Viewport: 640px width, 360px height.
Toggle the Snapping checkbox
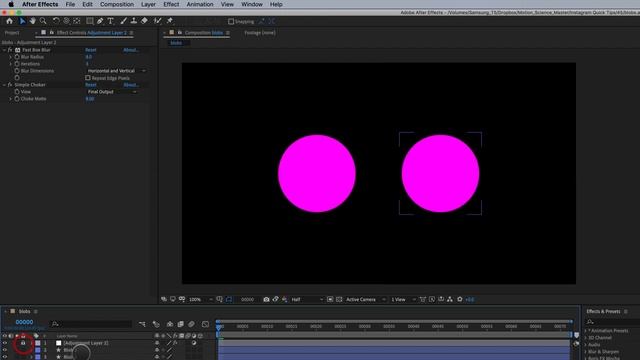231,21
